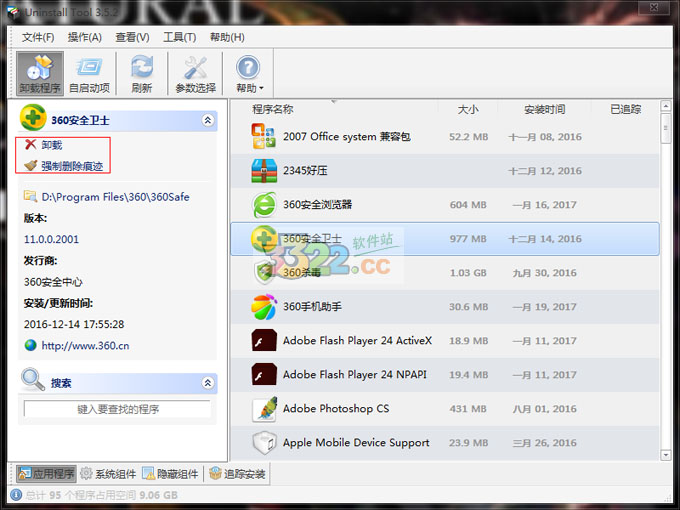Click the 360安全卫士 panel header icon
The width and height of the screenshot is (680, 510).
coord(33,118)
